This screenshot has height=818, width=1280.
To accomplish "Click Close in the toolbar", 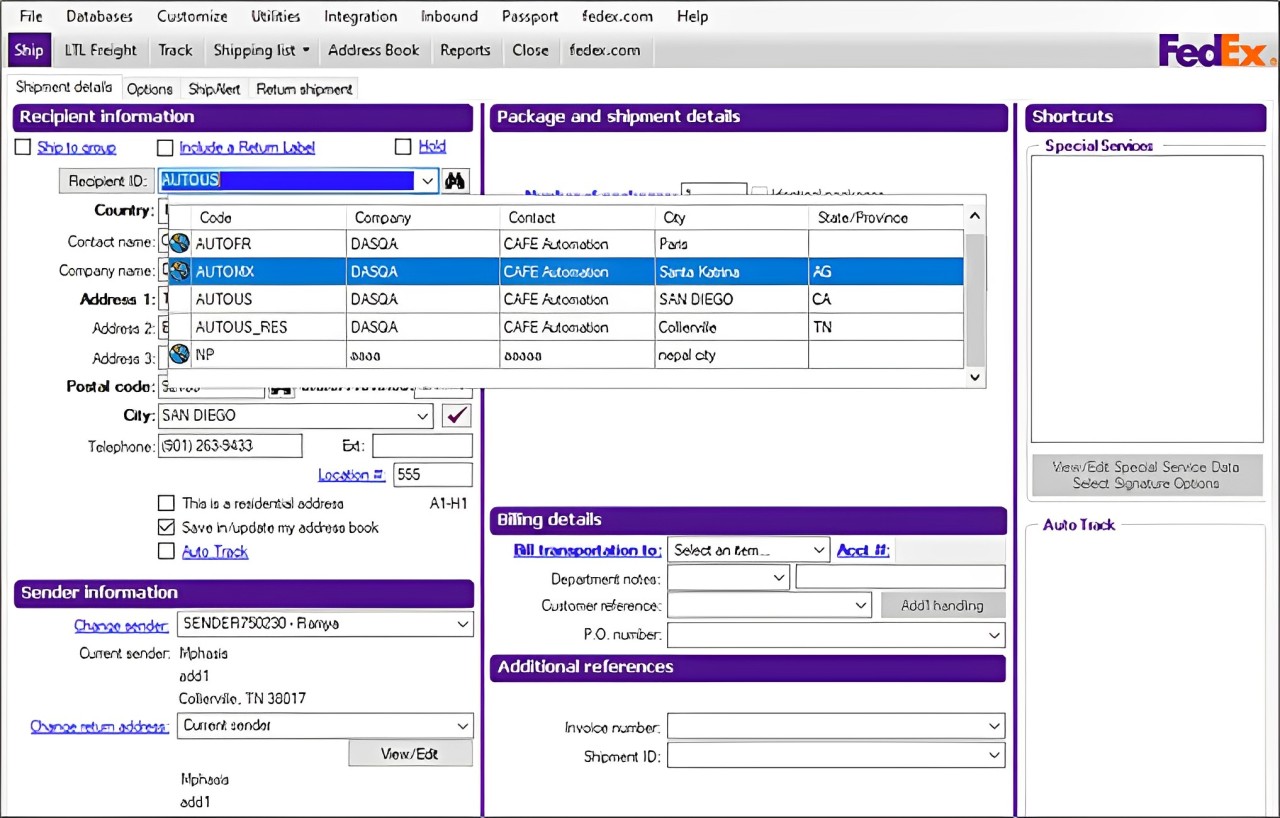I will coord(530,50).
